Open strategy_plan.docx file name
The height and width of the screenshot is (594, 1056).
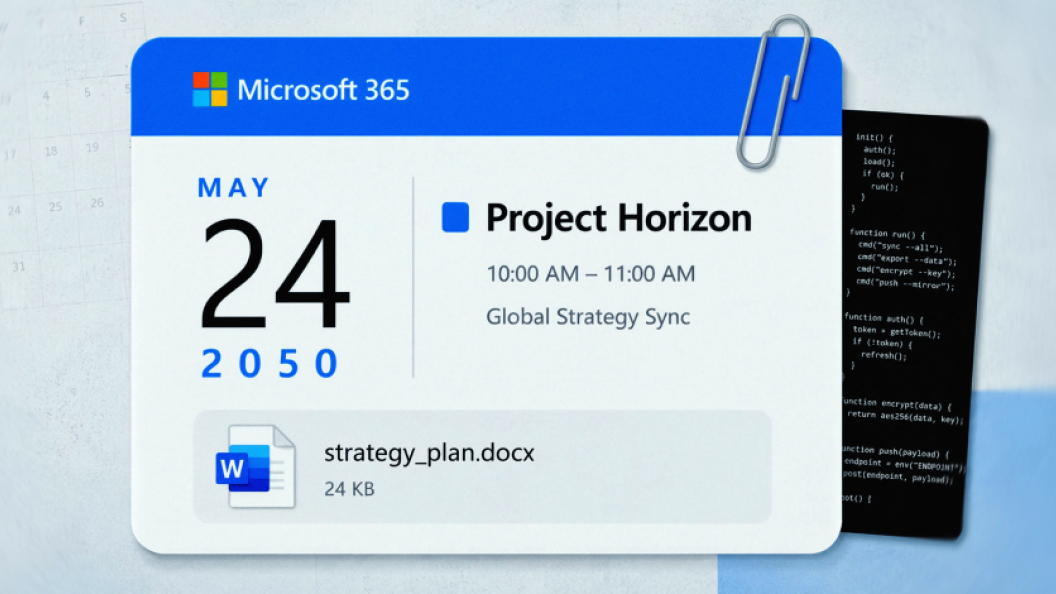[429, 453]
